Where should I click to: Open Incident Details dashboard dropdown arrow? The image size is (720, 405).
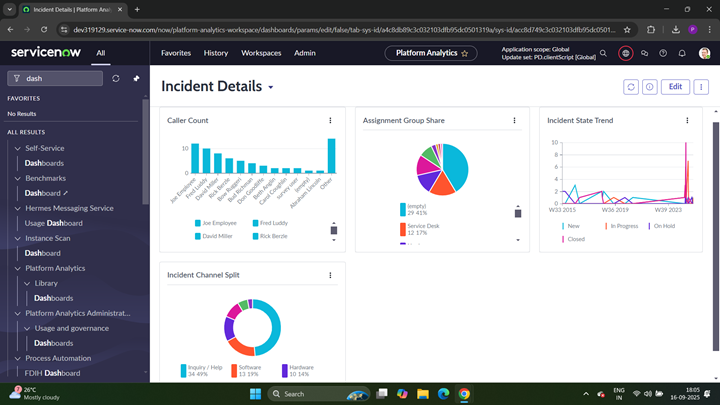(271, 87)
